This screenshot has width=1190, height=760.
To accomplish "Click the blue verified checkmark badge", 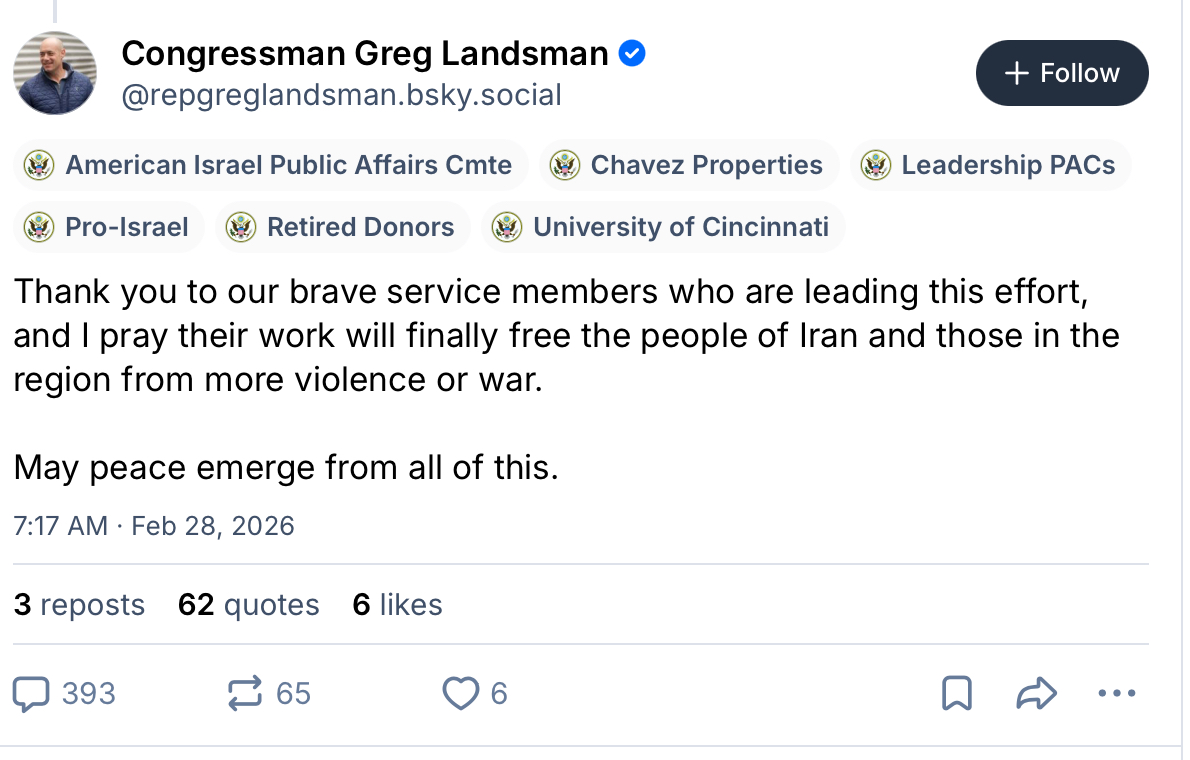I will point(632,53).
